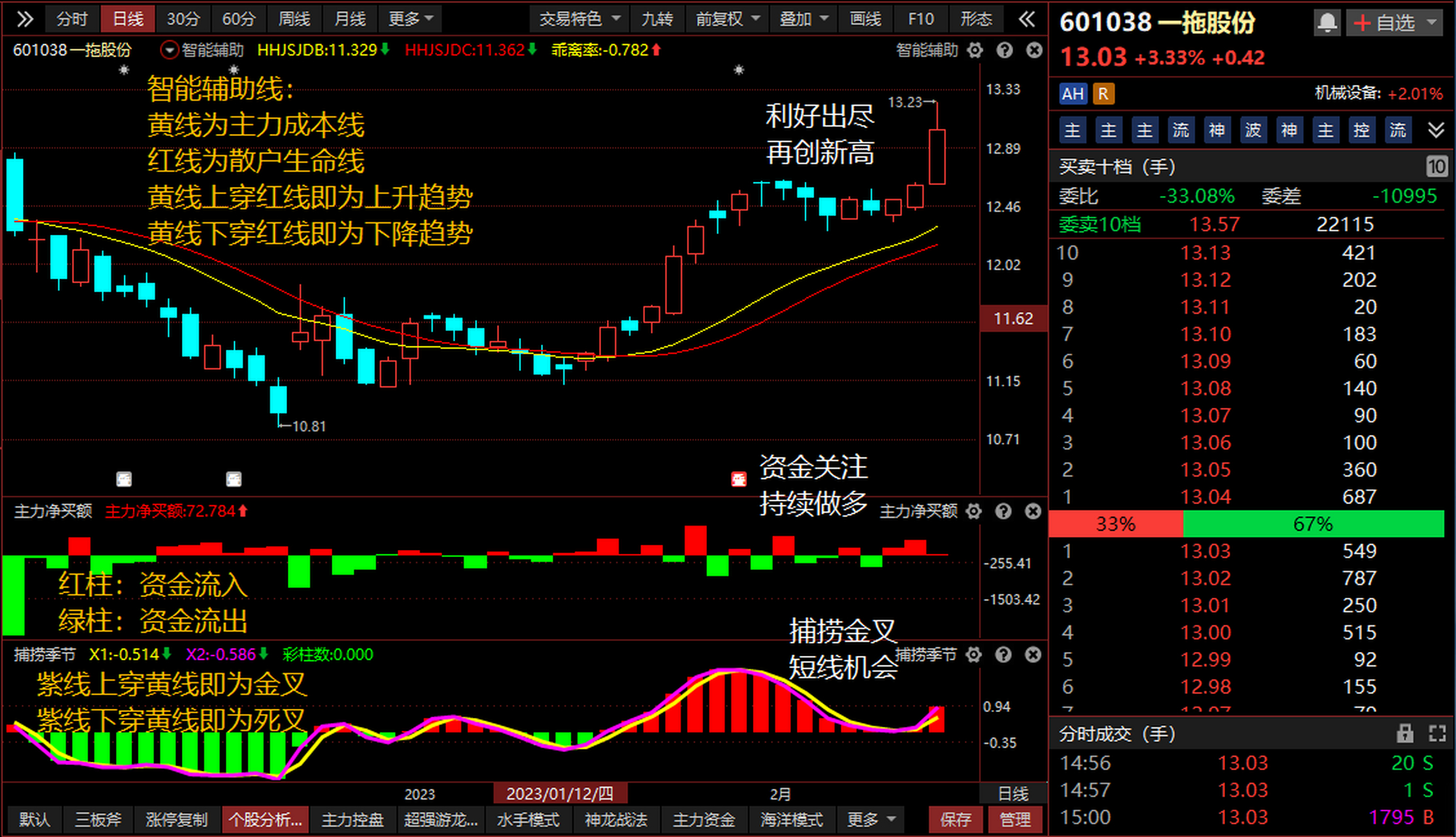Viewport: 1456px width, 837px height.
Task: Click the 流 indicator icon after 主 icons
Action: click(1181, 130)
